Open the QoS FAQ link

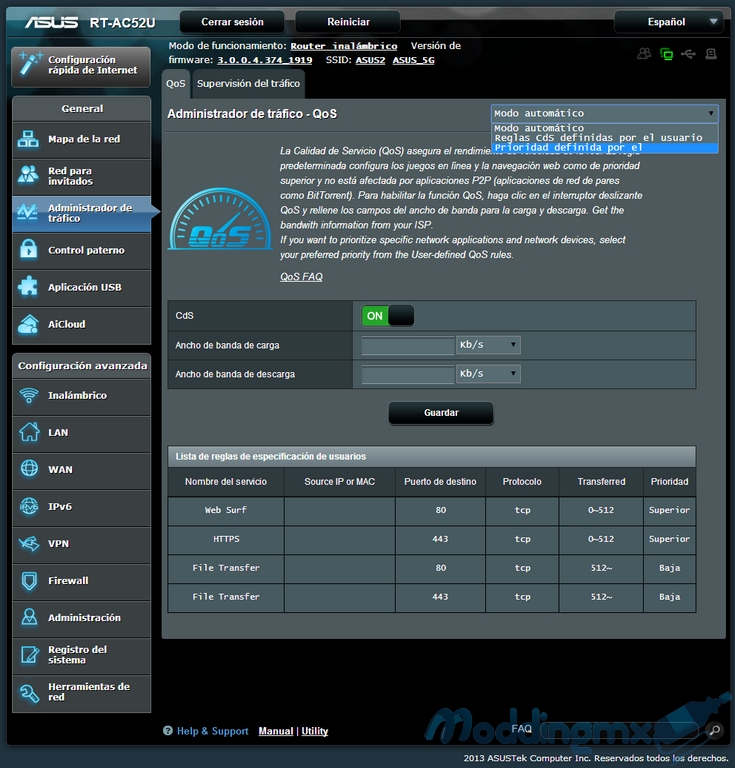tap(301, 277)
